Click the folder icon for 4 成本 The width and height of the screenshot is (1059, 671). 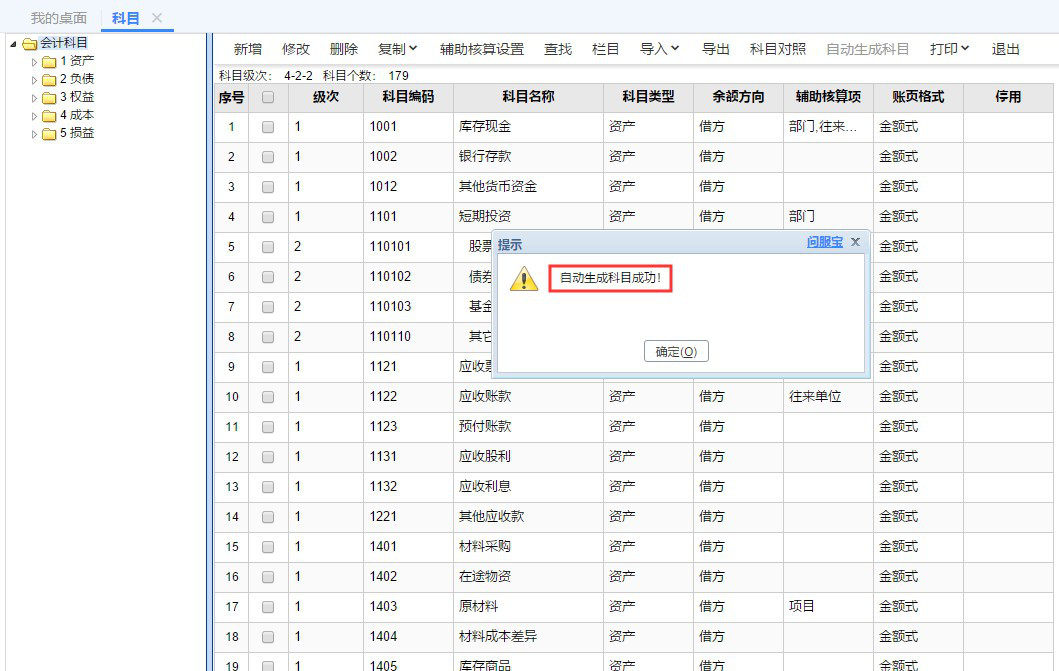click(49, 116)
